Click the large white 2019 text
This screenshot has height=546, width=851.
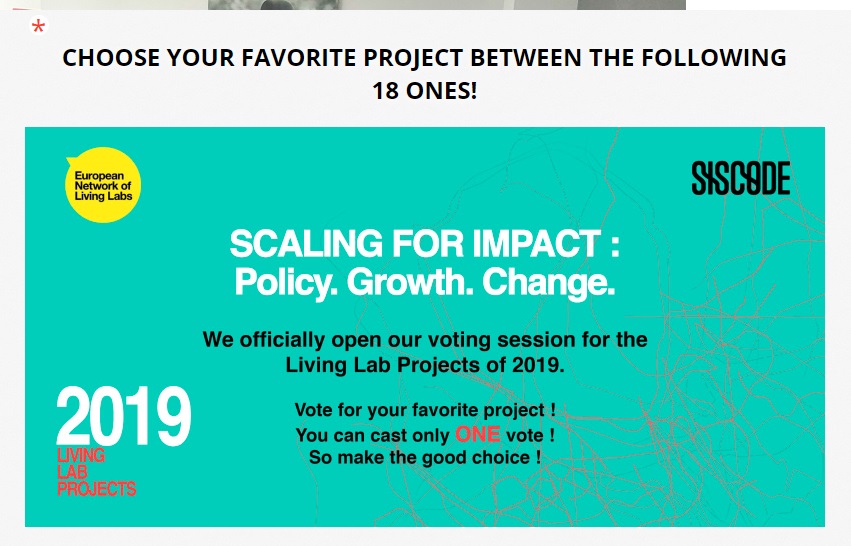point(123,417)
